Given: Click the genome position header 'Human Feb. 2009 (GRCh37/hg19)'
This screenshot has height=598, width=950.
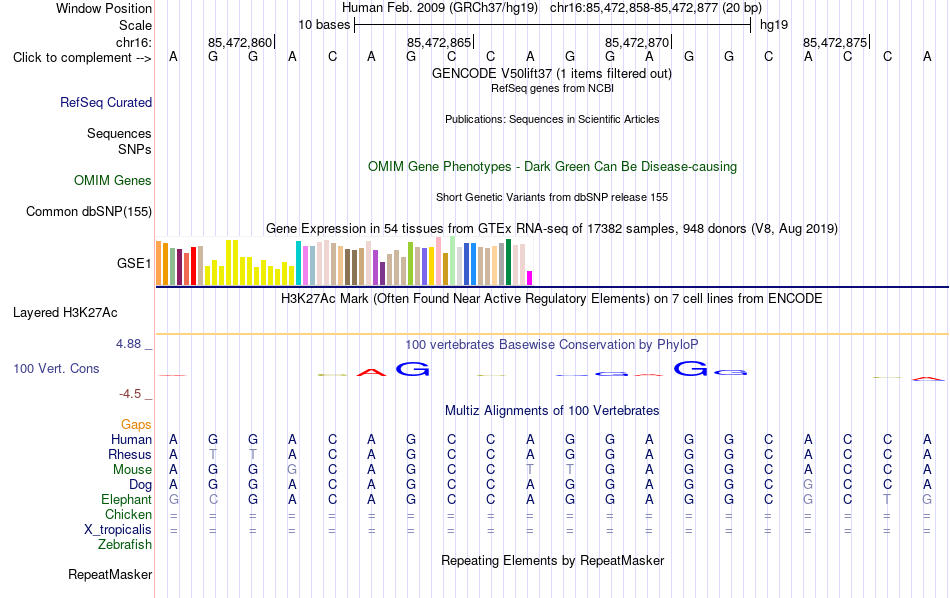Looking at the screenshot, I should click(x=440, y=8).
